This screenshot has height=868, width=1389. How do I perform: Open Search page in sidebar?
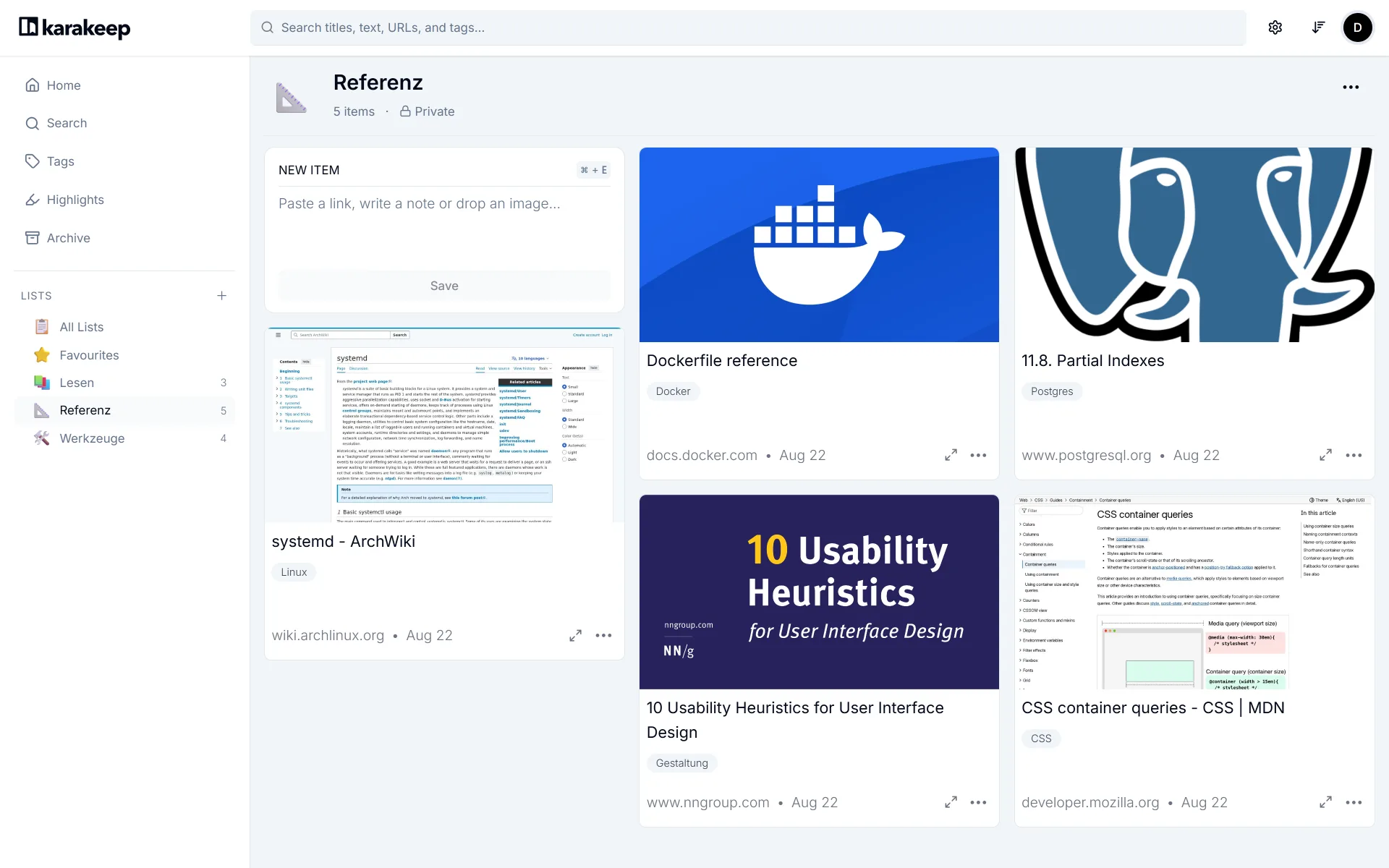tap(124, 123)
